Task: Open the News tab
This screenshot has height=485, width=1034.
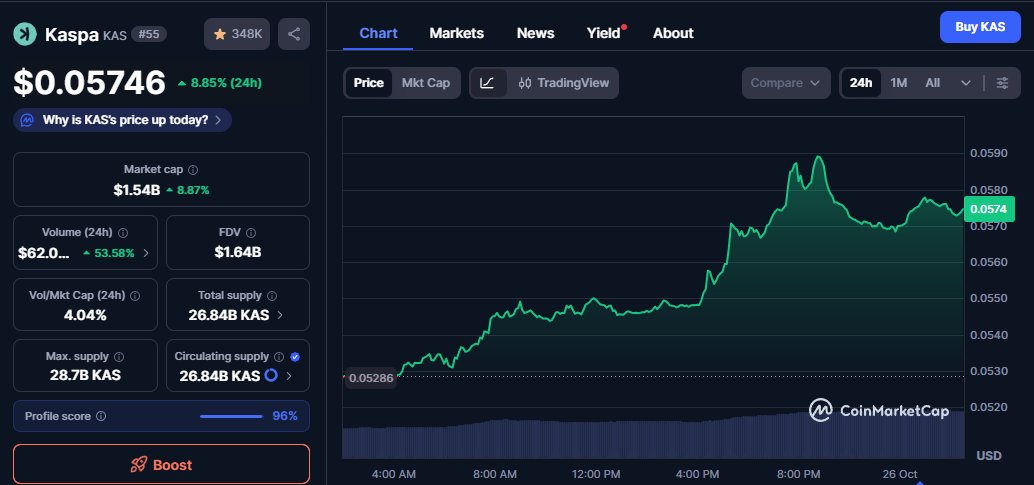Action: (535, 33)
